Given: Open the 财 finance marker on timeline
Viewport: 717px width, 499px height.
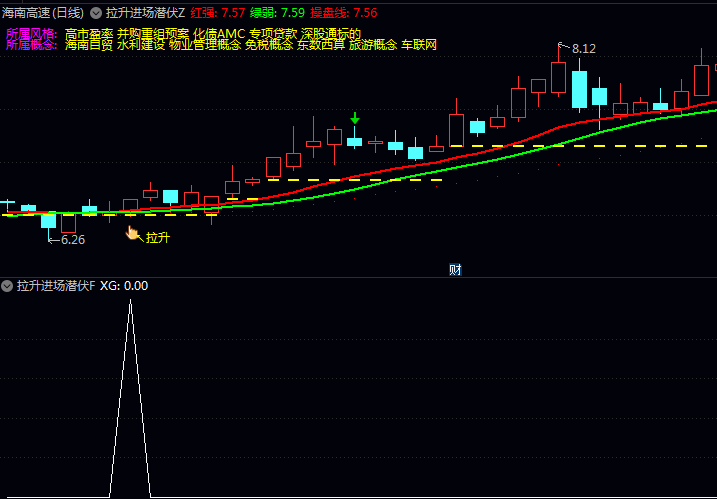Looking at the screenshot, I should [455, 270].
